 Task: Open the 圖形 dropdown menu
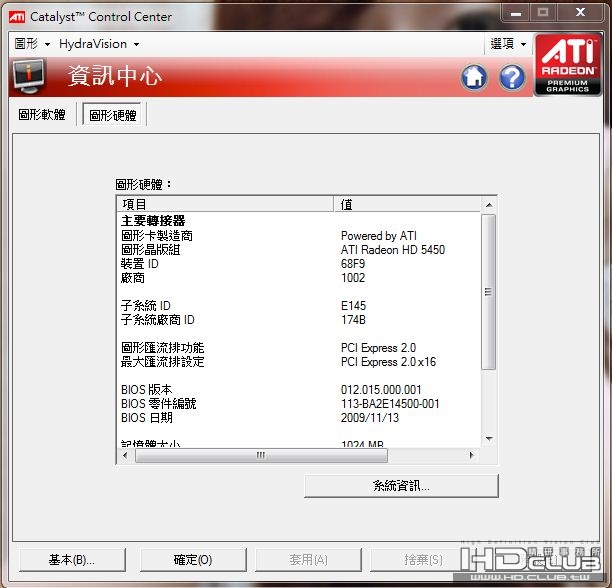point(32,44)
